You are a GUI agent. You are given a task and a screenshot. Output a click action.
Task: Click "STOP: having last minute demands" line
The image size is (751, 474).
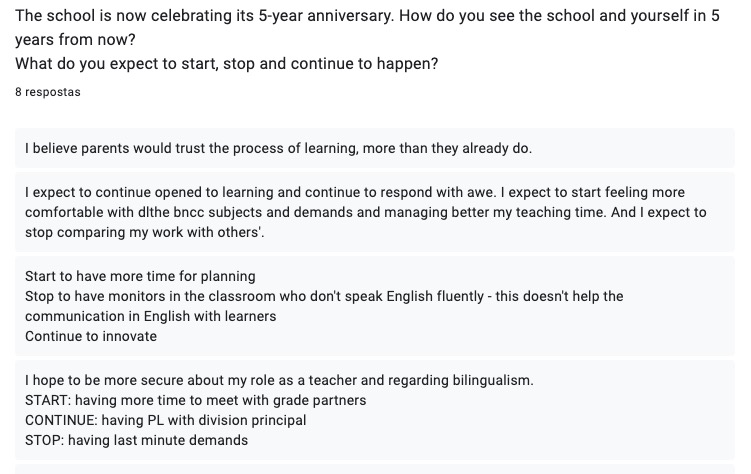click(136, 440)
